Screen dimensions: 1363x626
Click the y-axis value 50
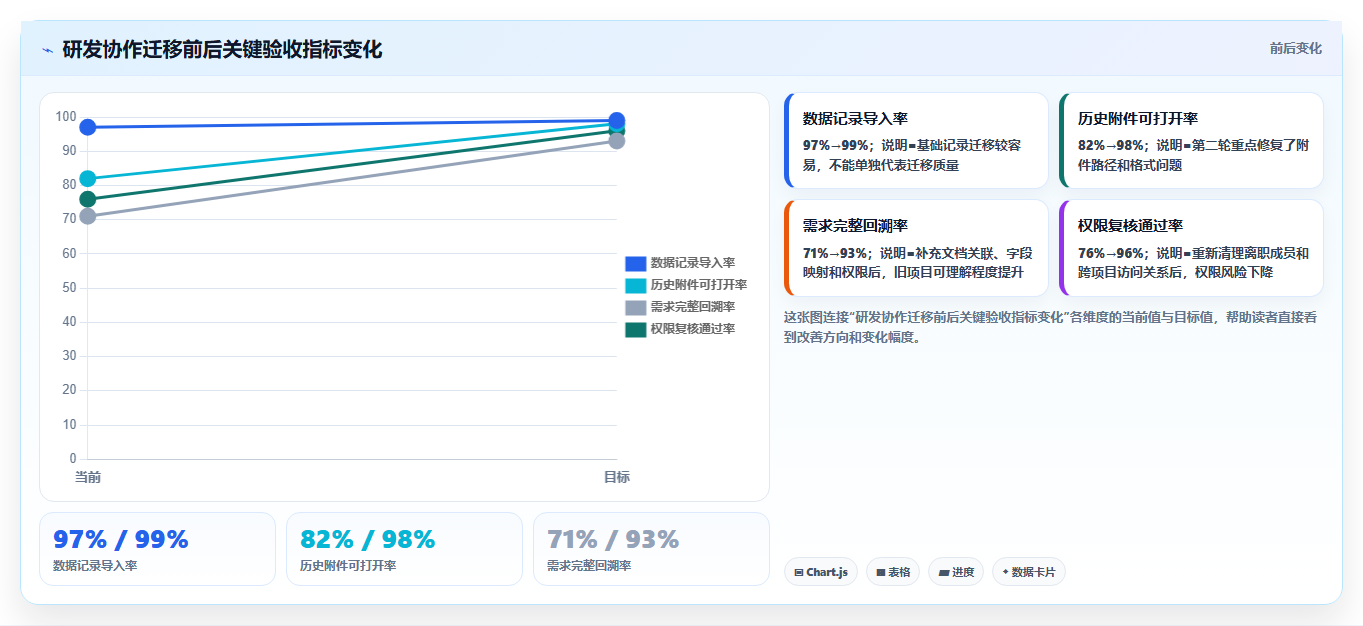point(69,288)
